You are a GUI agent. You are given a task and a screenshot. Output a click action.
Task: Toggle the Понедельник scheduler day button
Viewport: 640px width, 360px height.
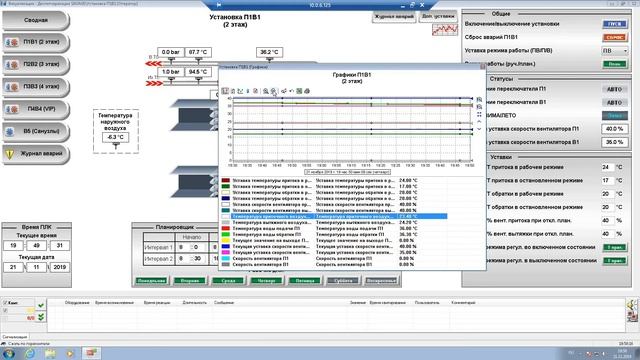coord(151,281)
